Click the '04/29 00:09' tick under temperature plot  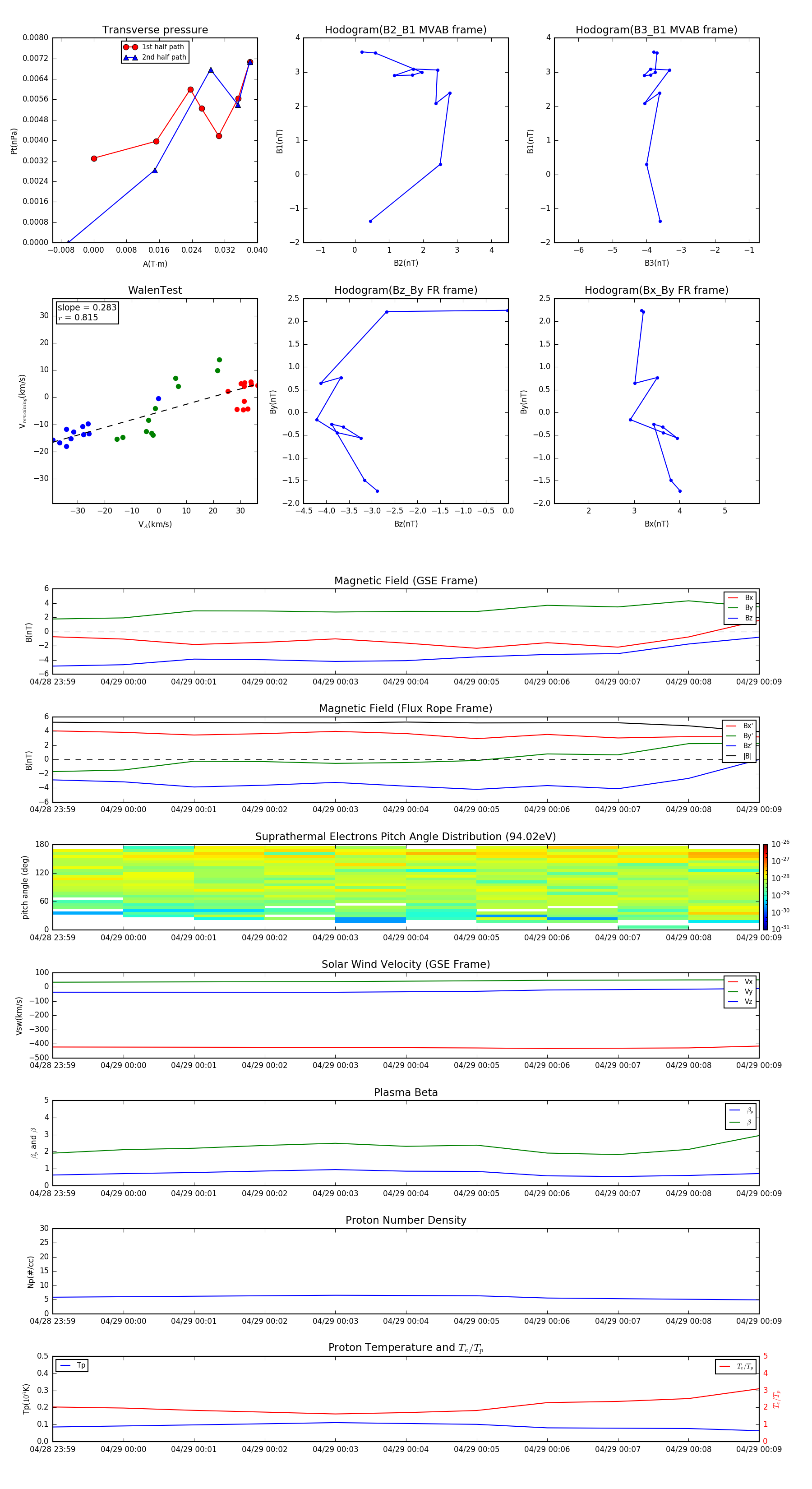[759, 1449]
